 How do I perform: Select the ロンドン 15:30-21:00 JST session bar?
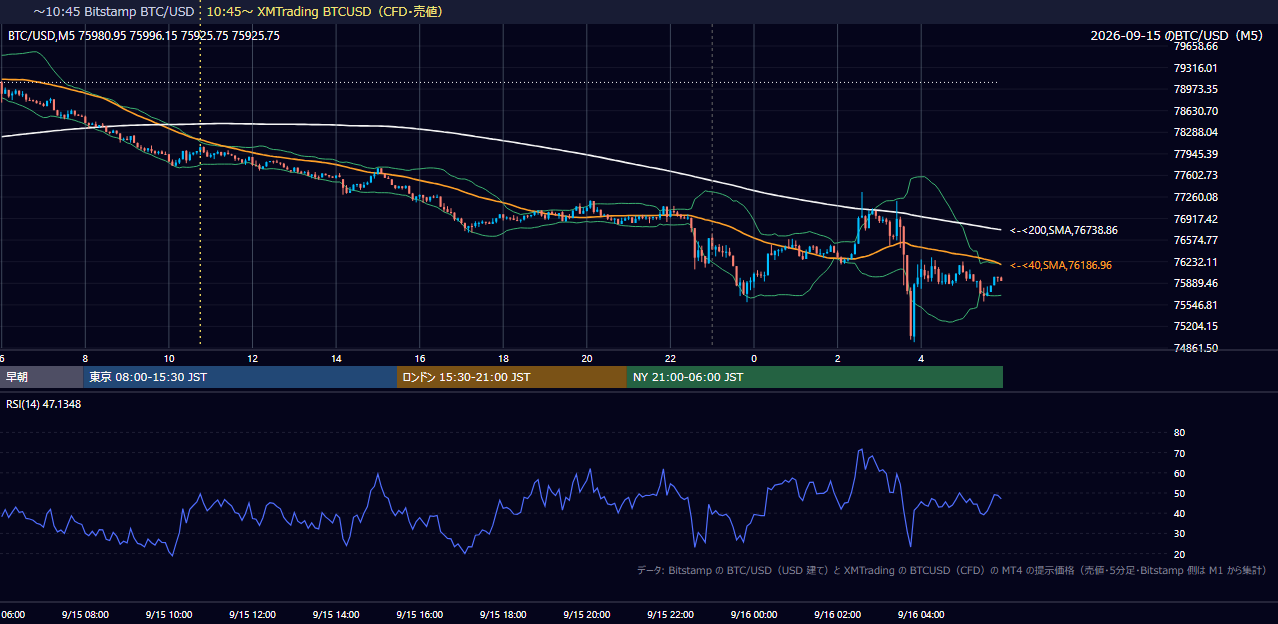(512, 377)
